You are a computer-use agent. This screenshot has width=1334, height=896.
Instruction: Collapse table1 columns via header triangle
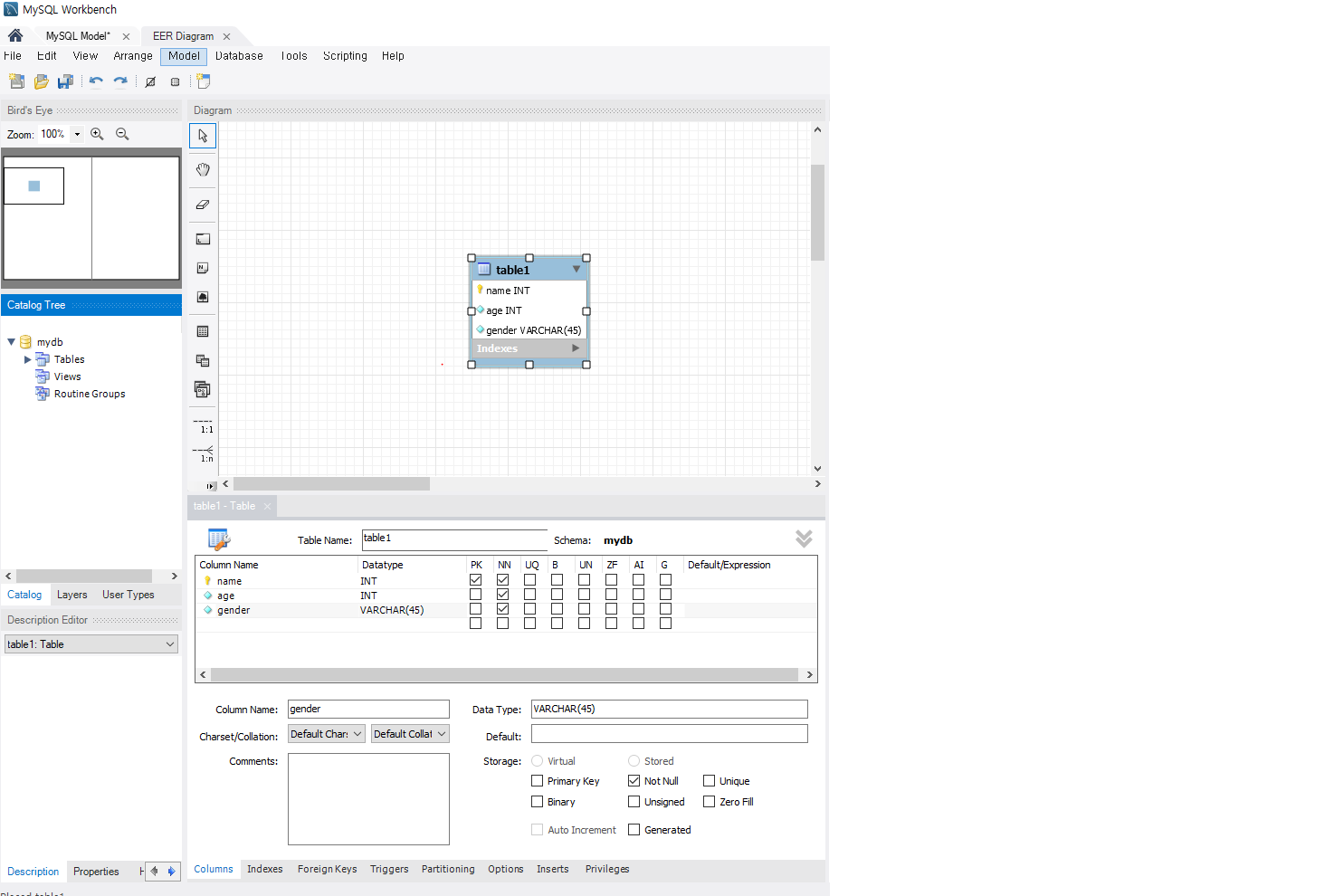pyautogui.click(x=576, y=269)
